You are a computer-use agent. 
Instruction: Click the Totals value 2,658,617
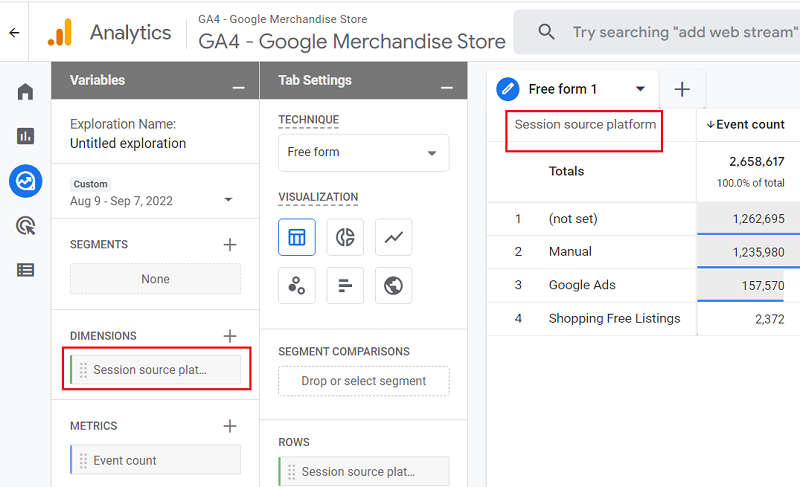point(757,162)
